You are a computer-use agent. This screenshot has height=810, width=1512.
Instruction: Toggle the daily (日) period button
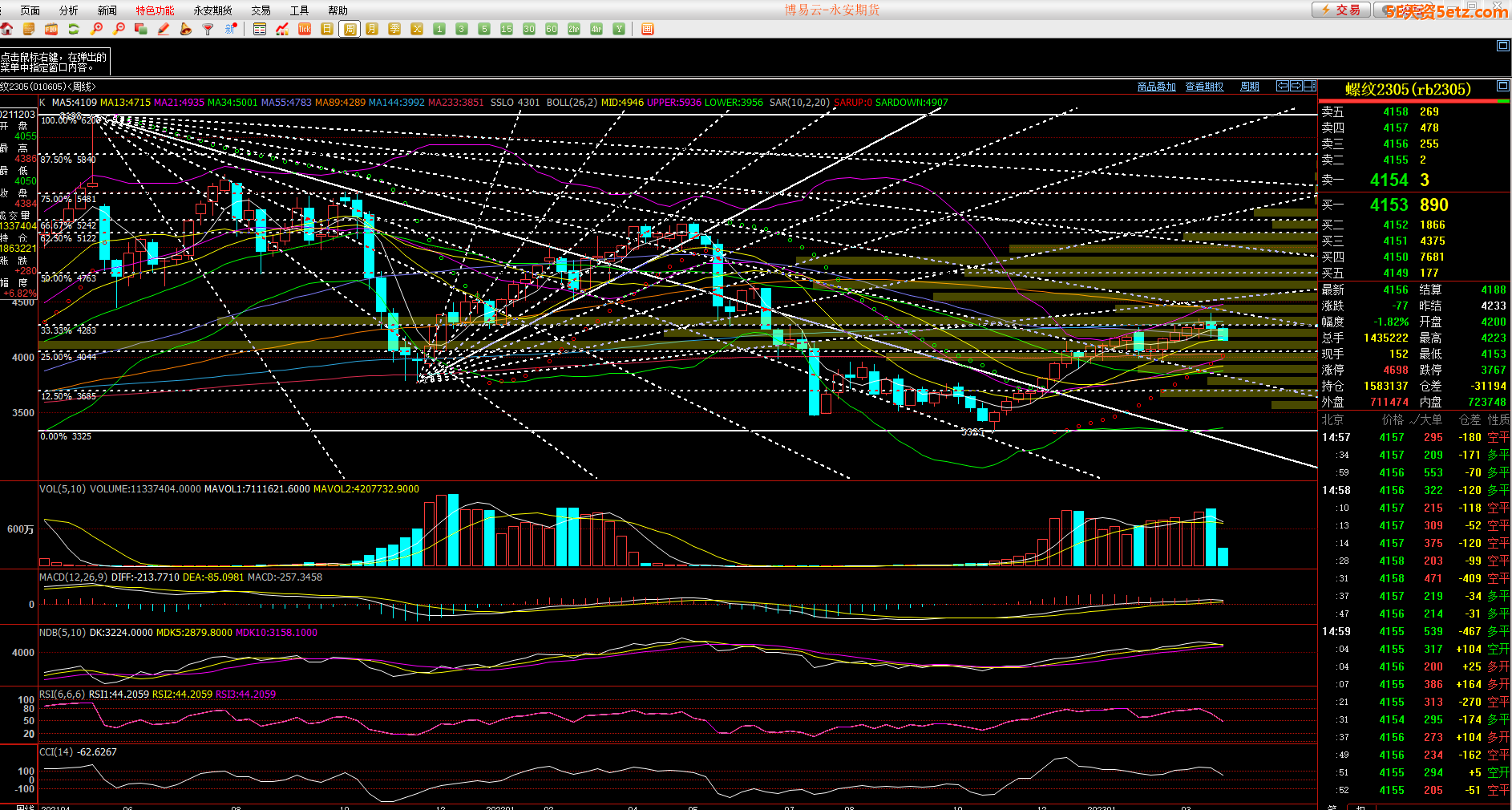coord(327,29)
